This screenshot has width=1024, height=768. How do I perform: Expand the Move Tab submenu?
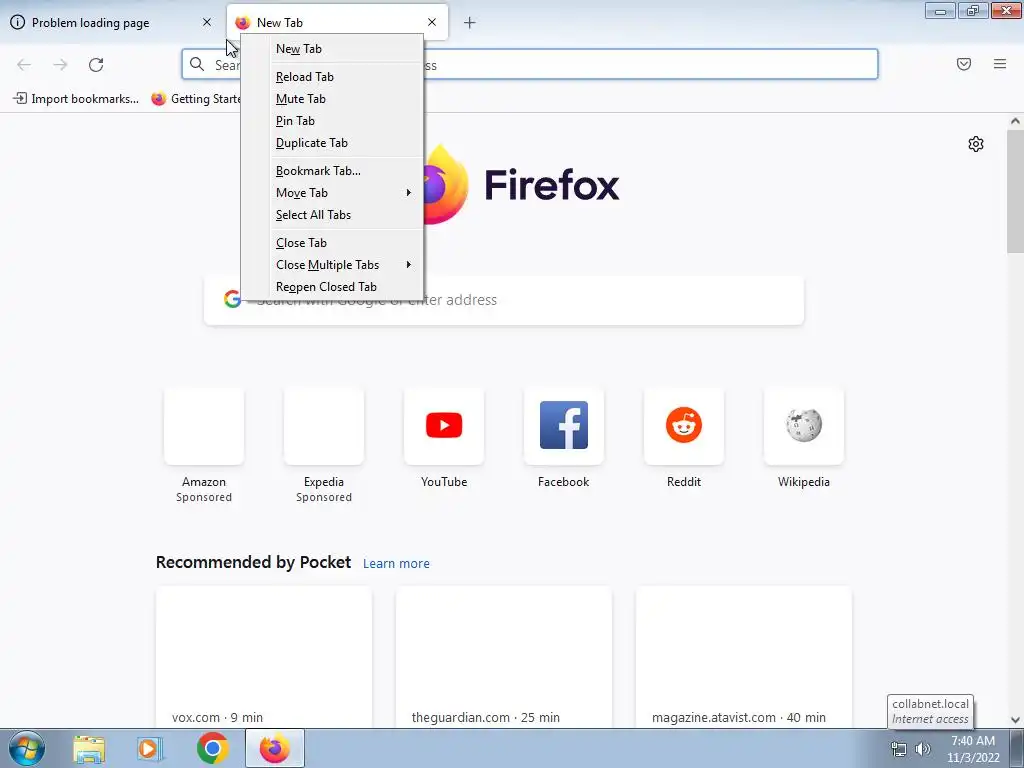332,193
